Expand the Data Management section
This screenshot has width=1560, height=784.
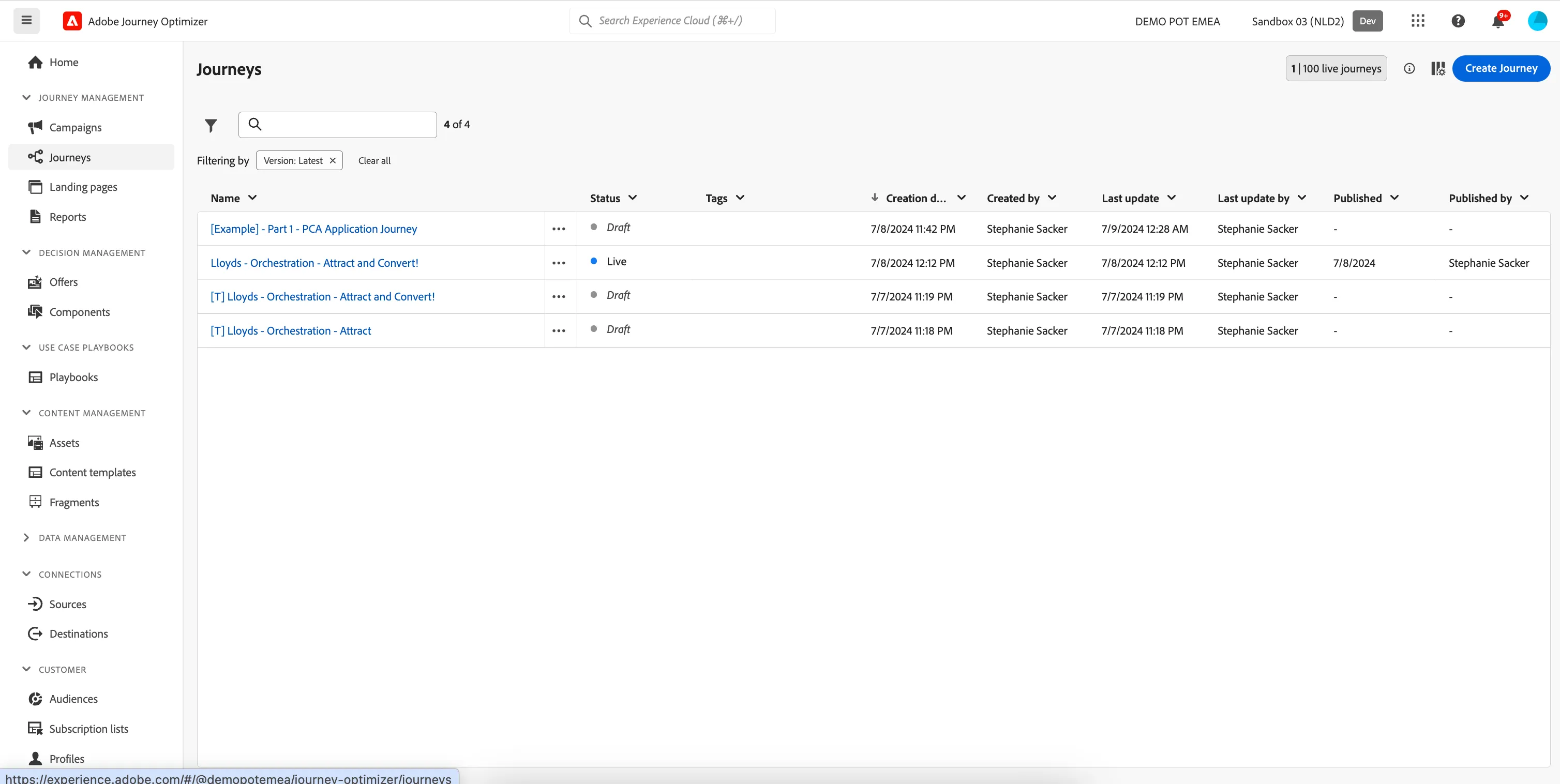click(x=26, y=538)
